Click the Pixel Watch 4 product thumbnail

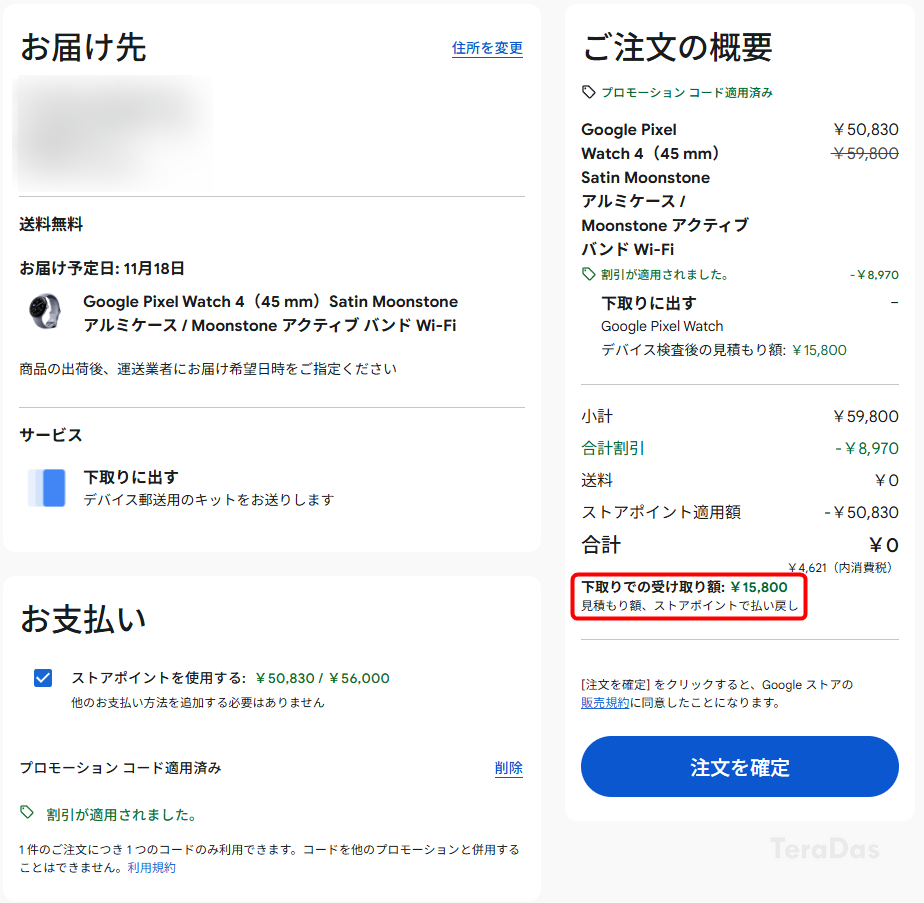pyautogui.click(x=45, y=311)
